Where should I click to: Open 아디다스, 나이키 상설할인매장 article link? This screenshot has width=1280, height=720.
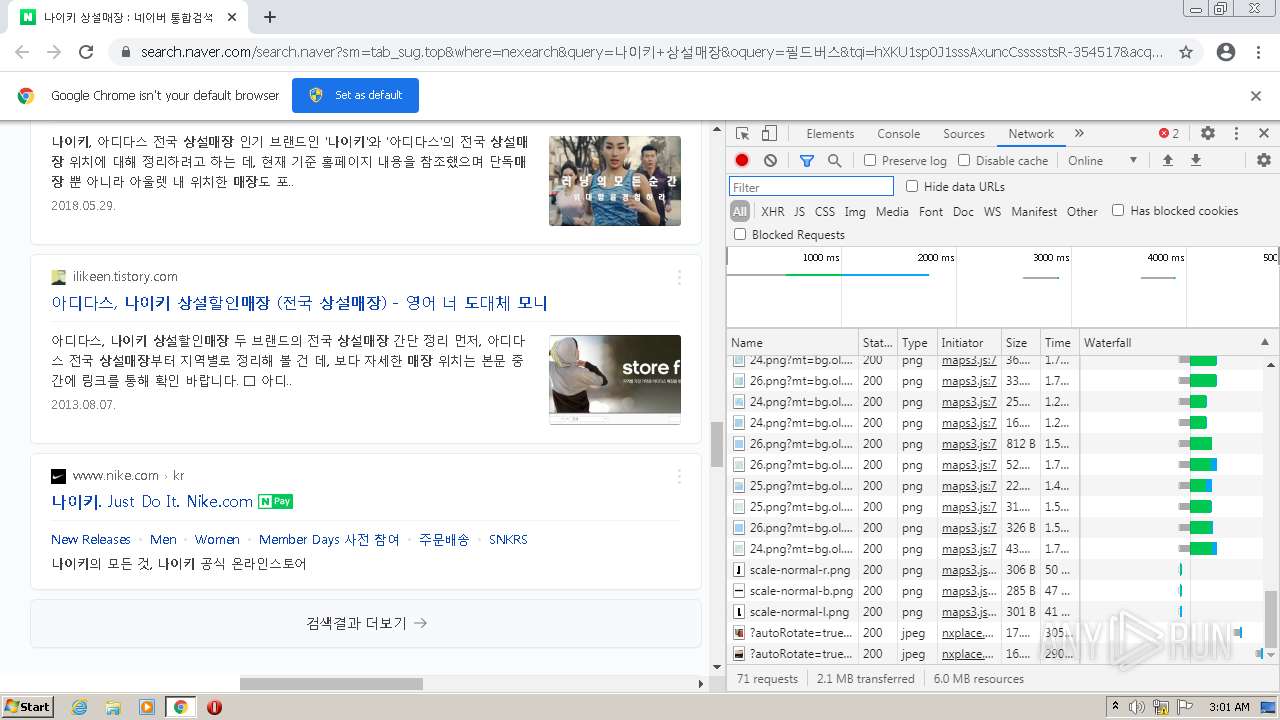[299, 302]
